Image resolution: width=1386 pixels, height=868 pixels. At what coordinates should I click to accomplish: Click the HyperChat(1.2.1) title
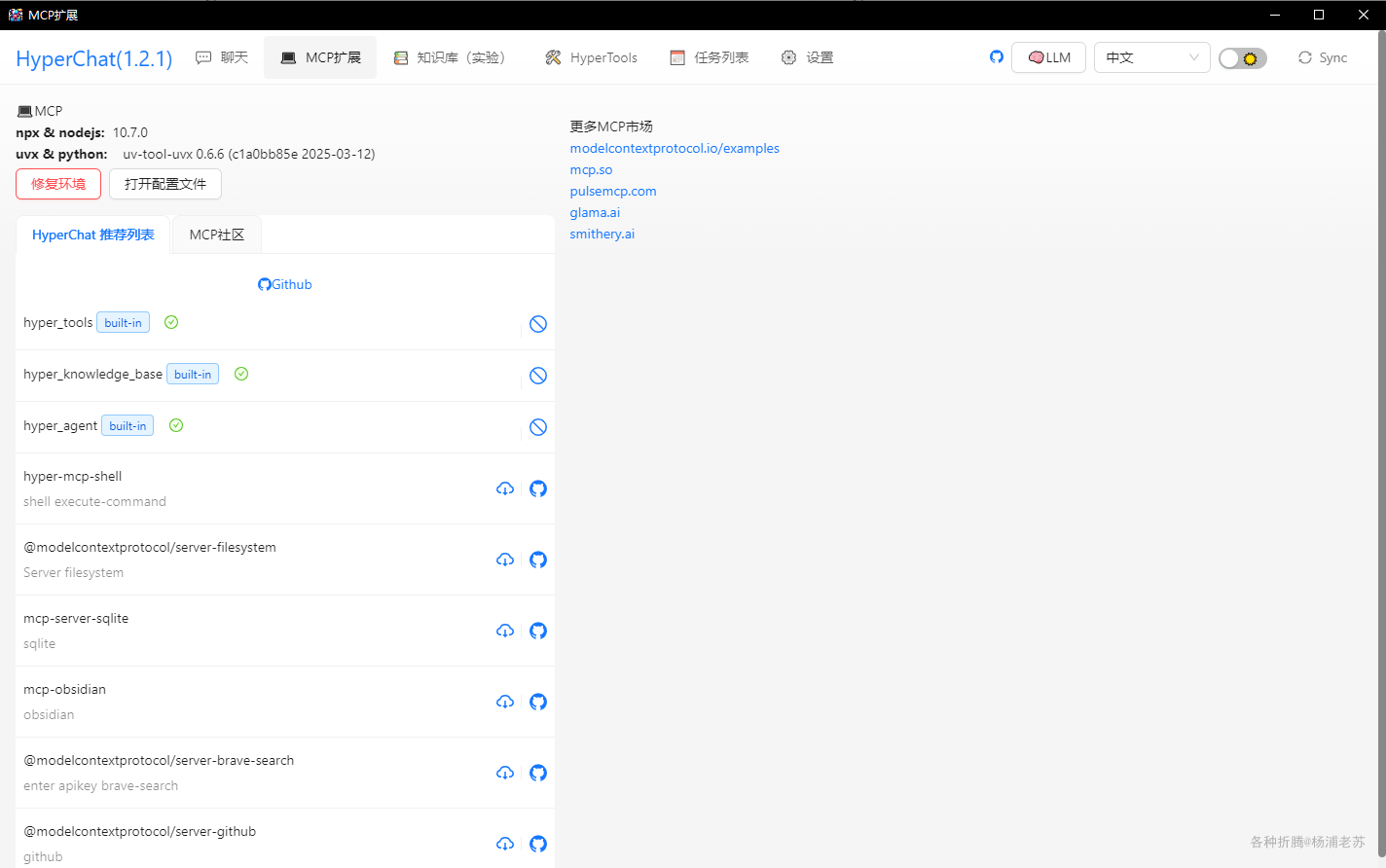coord(94,58)
